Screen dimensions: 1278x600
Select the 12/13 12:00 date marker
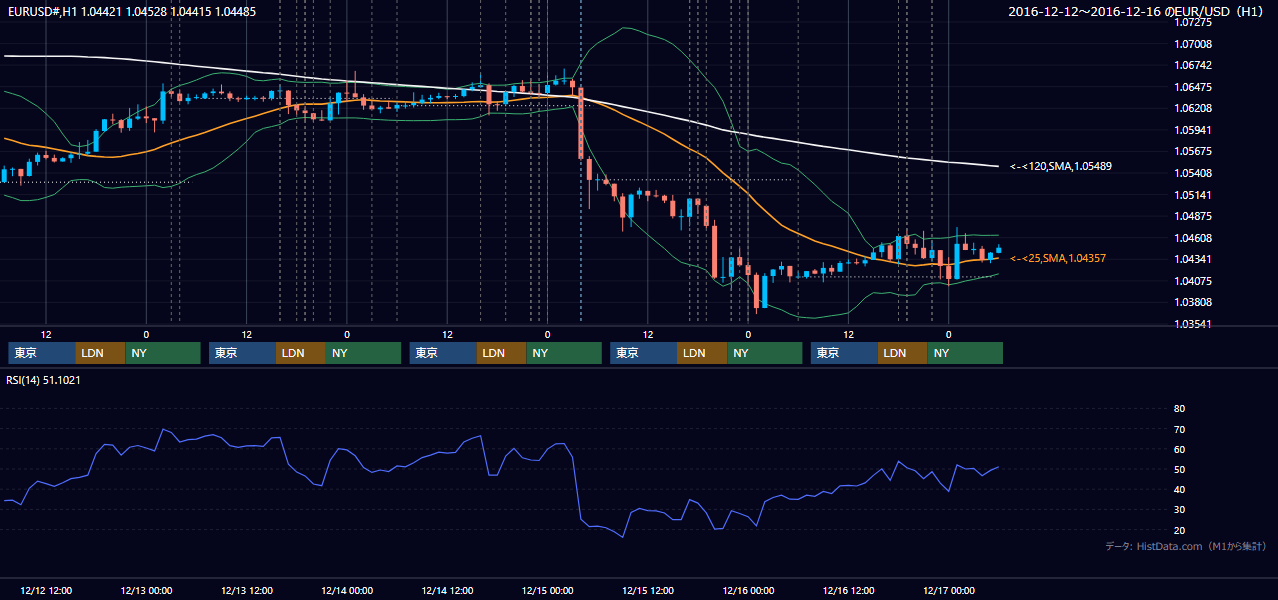coord(247,590)
